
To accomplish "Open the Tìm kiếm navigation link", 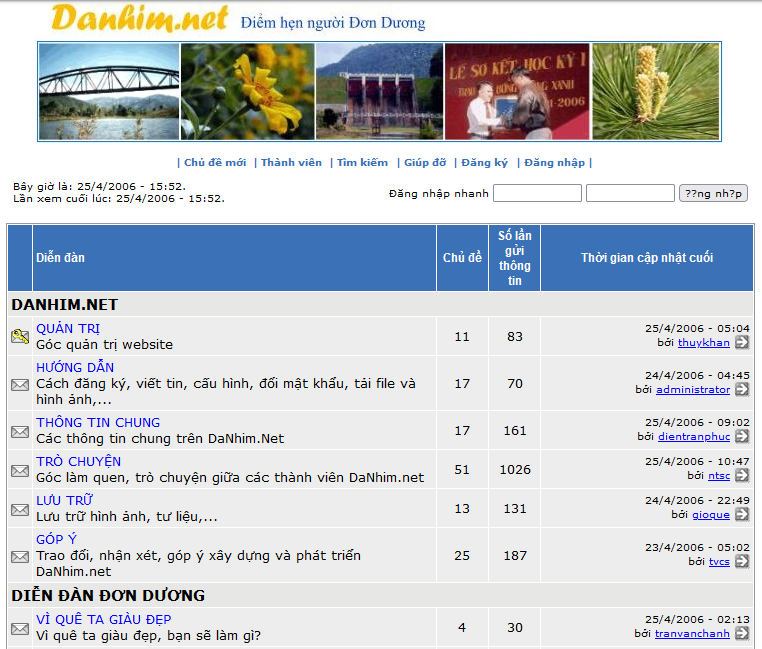I will pyautogui.click(x=362, y=163).
